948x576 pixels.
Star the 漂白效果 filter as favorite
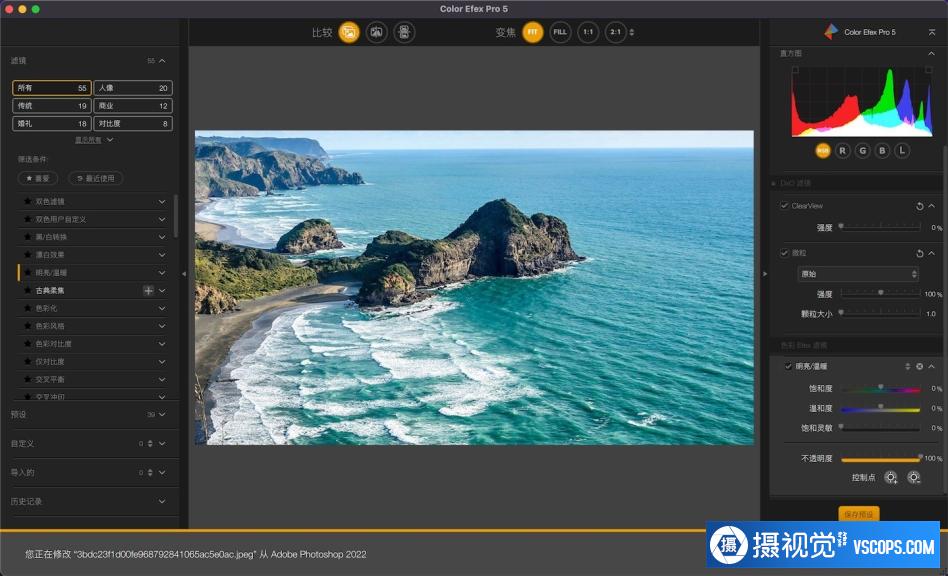tap(27, 254)
